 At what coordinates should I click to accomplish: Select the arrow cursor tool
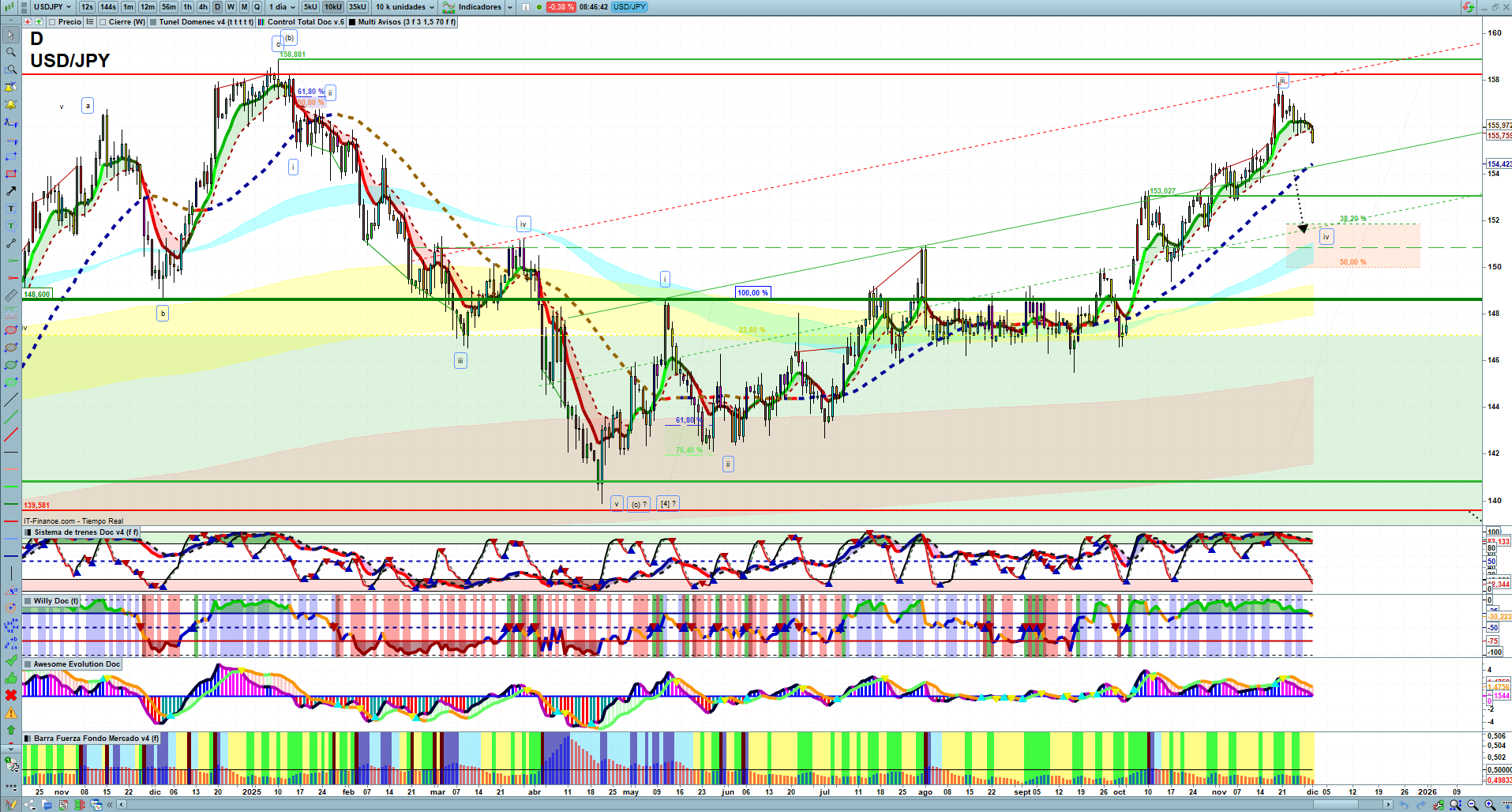(10, 35)
